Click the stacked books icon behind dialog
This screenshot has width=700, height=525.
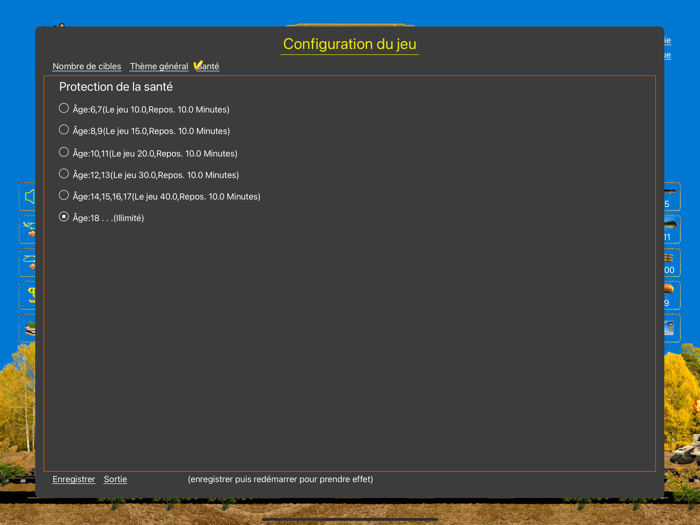click(x=28, y=329)
